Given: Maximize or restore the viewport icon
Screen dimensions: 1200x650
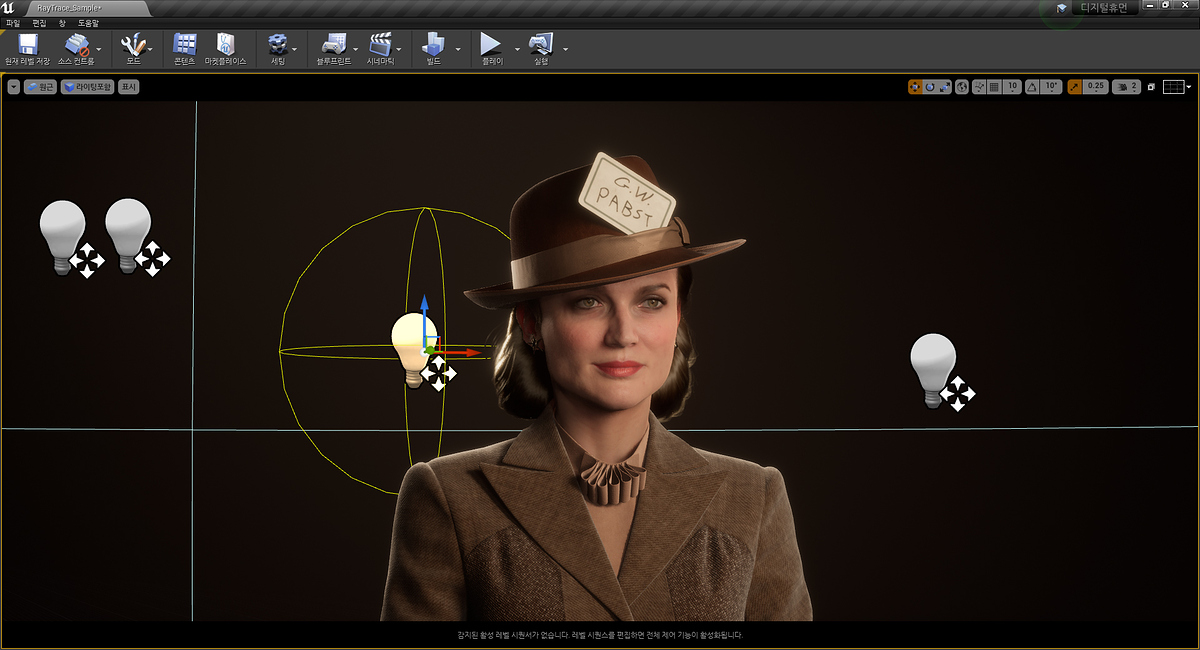Looking at the screenshot, I should [1151, 87].
